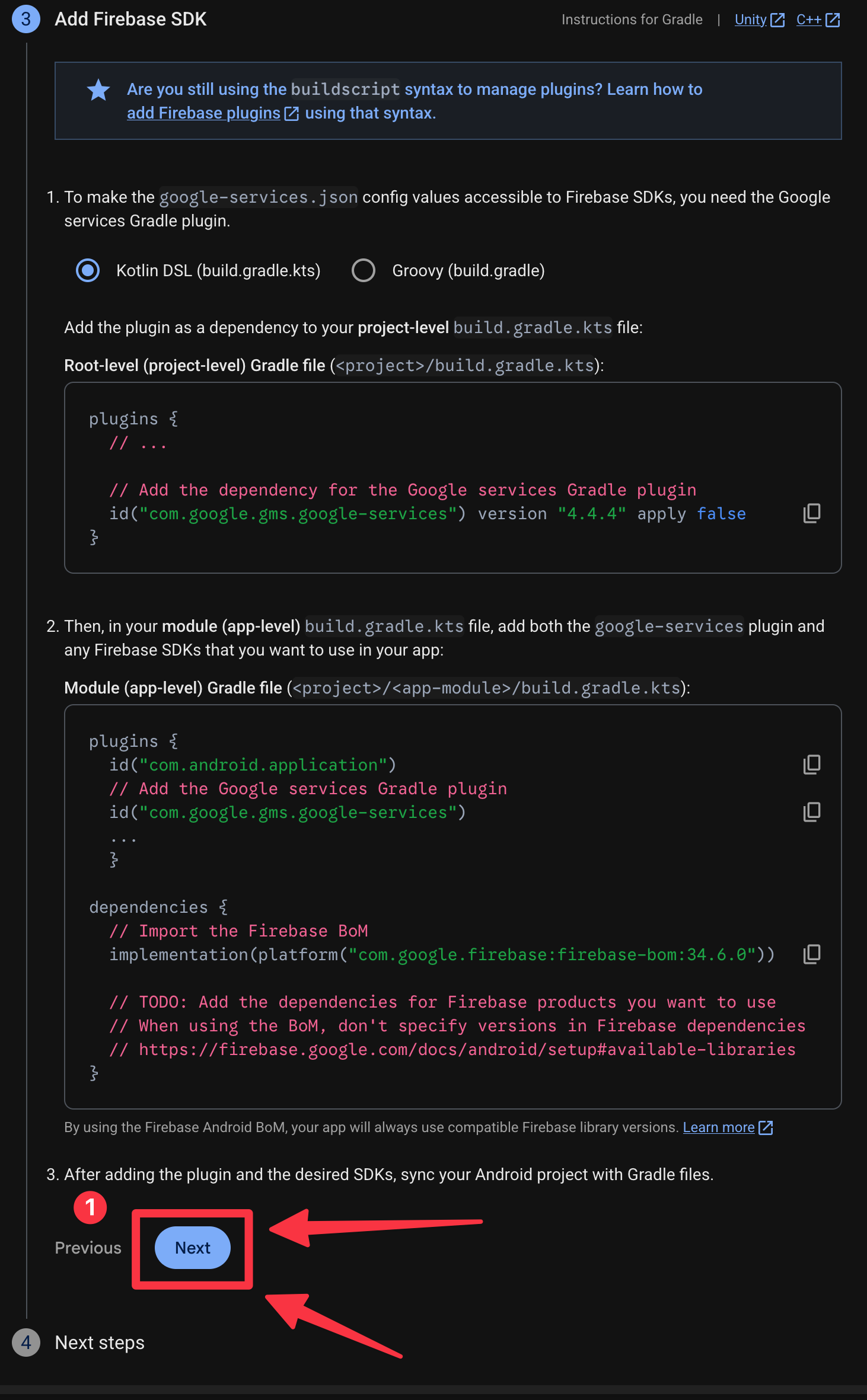Open the Learn more BoM link
The width and height of the screenshot is (867, 1400).
click(x=718, y=1127)
